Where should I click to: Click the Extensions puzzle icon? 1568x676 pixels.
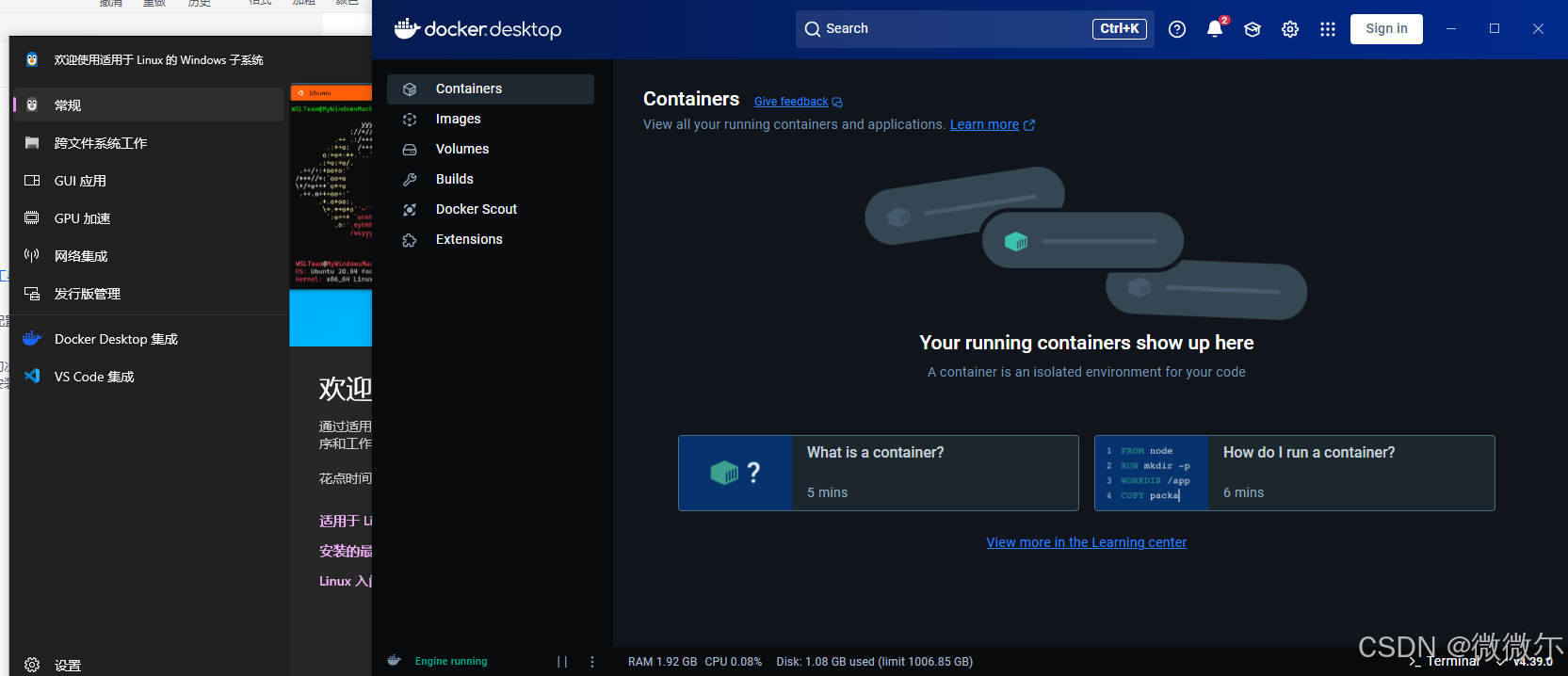(x=410, y=240)
